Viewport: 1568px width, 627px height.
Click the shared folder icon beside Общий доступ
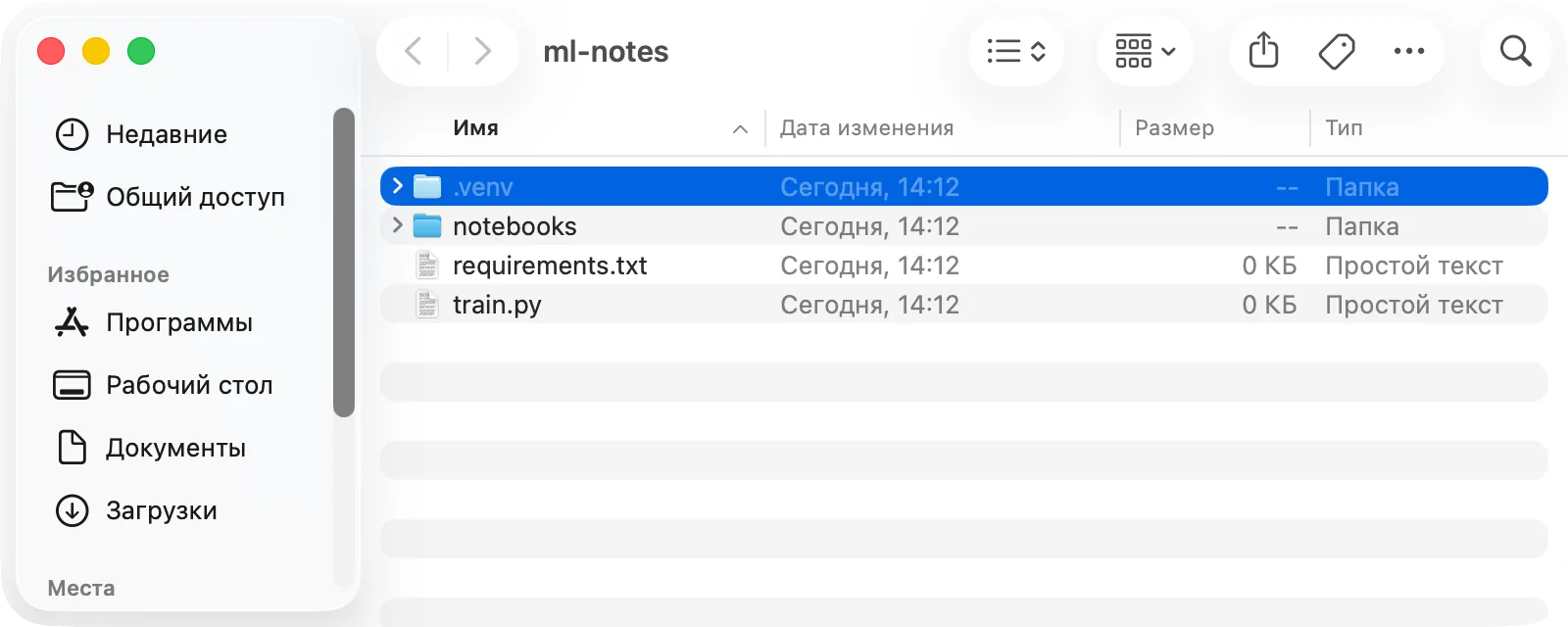[x=72, y=196]
